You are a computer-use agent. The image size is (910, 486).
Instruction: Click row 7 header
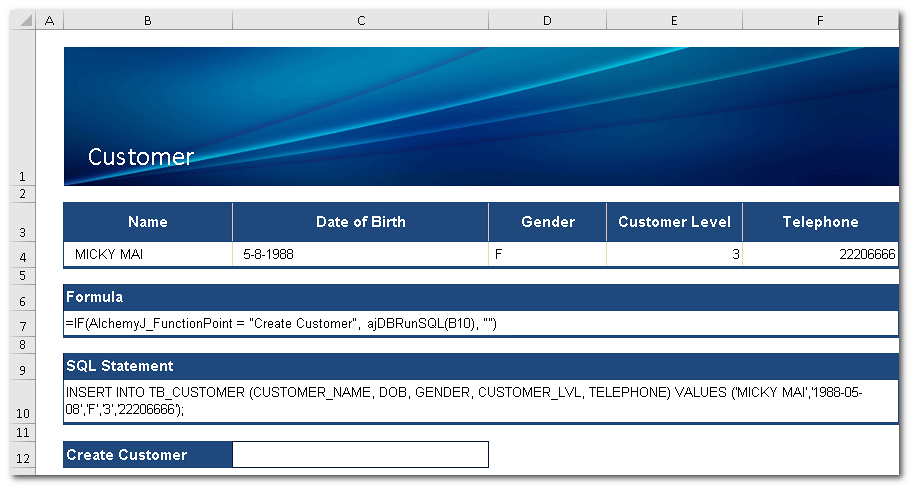(21, 326)
